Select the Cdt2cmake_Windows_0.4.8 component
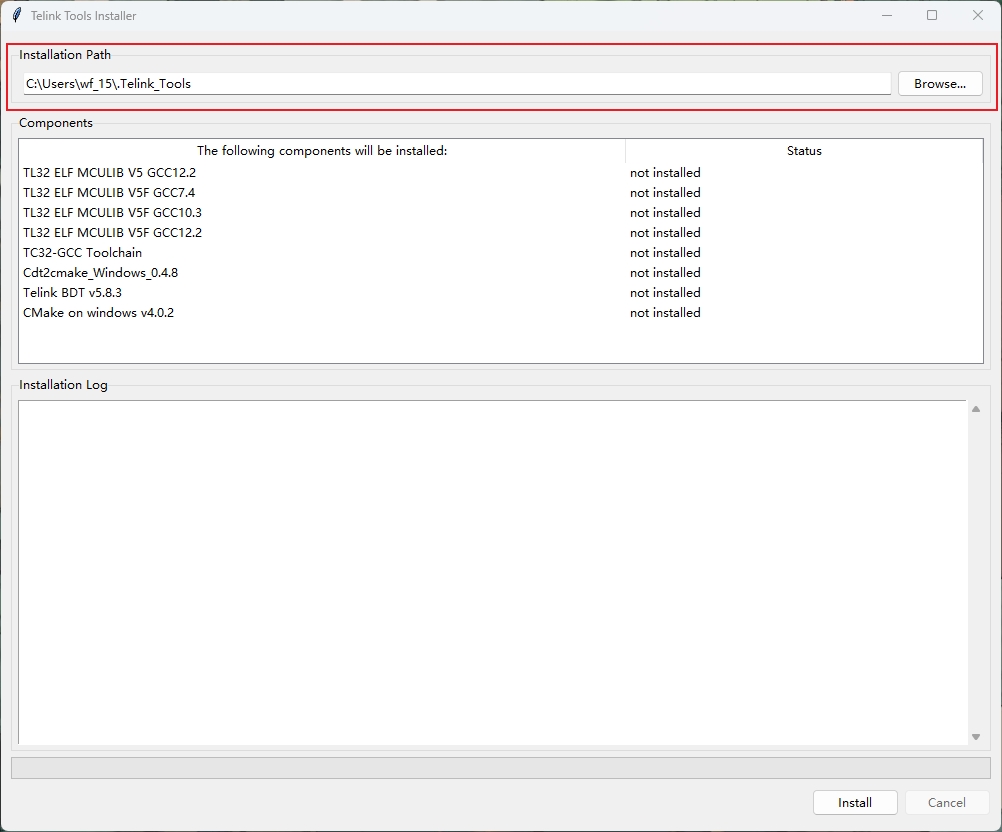This screenshot has height=832, width=1002. click(x=100, y=273)
